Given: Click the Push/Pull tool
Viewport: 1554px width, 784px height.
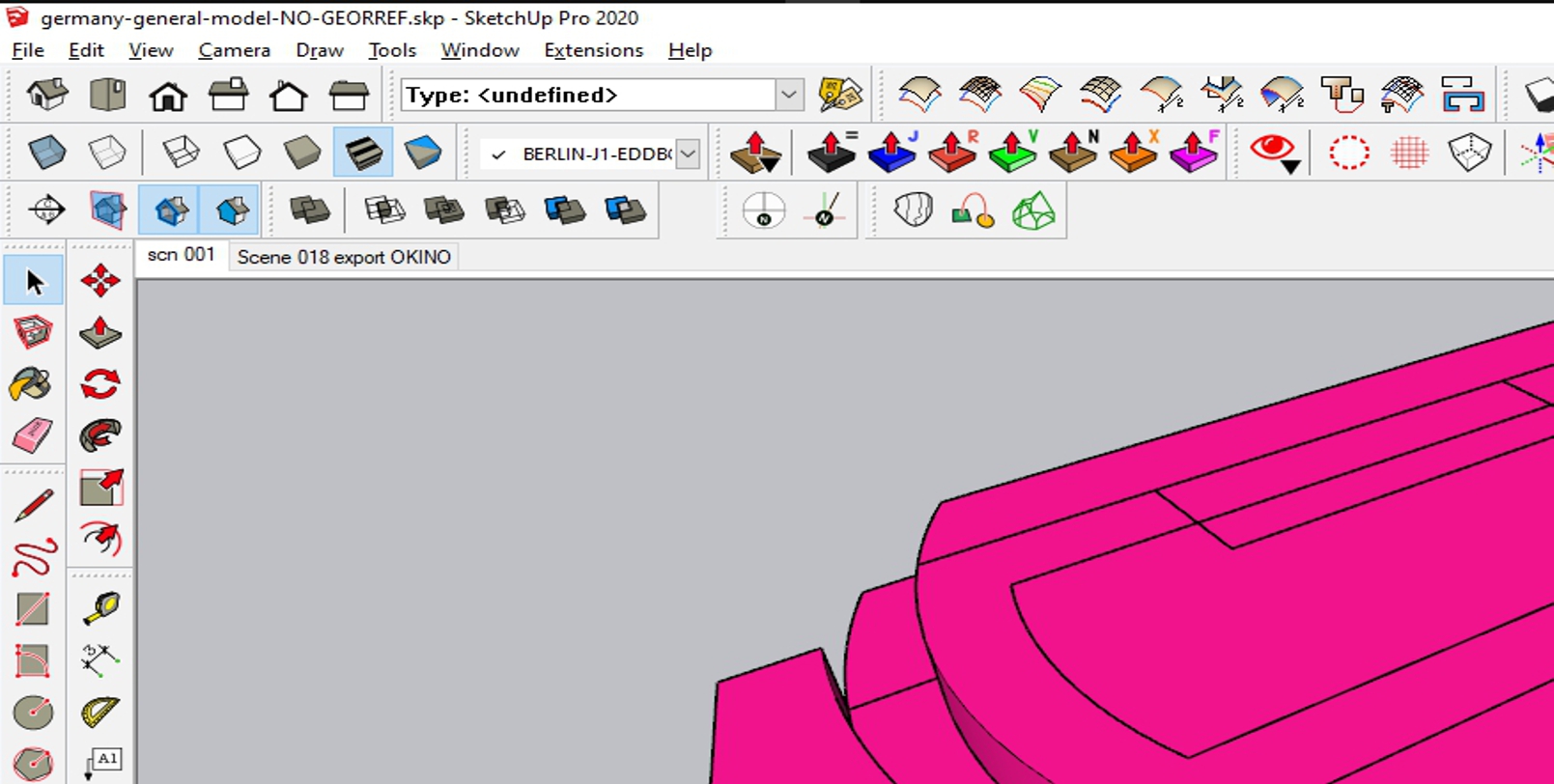Looking at the screenshot, I should click(100, 333).
